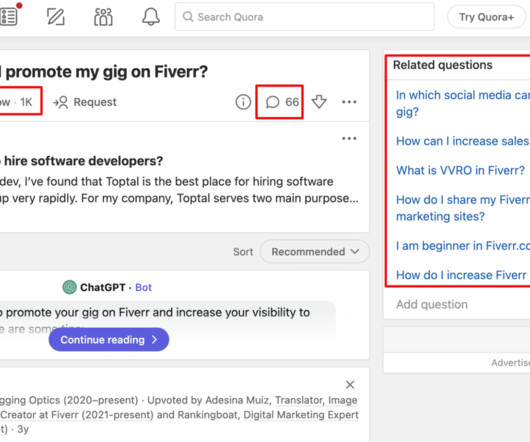Image resolution: width=530 pixels, height=442 pixels.
Task: Click the Bot label link
Action: coord(143,288)
